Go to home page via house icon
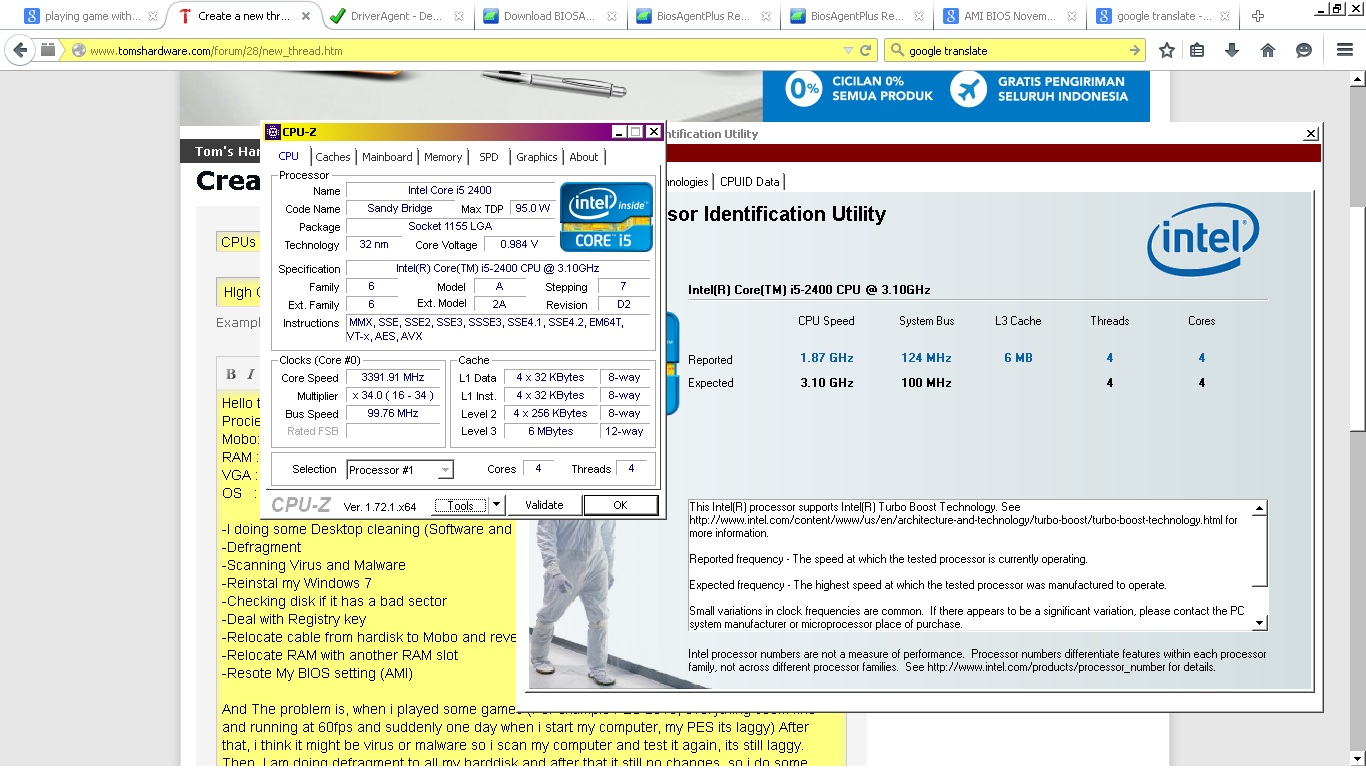Screen dimensions: 1366x768 pyautogui.click(x=1268, y=50)
